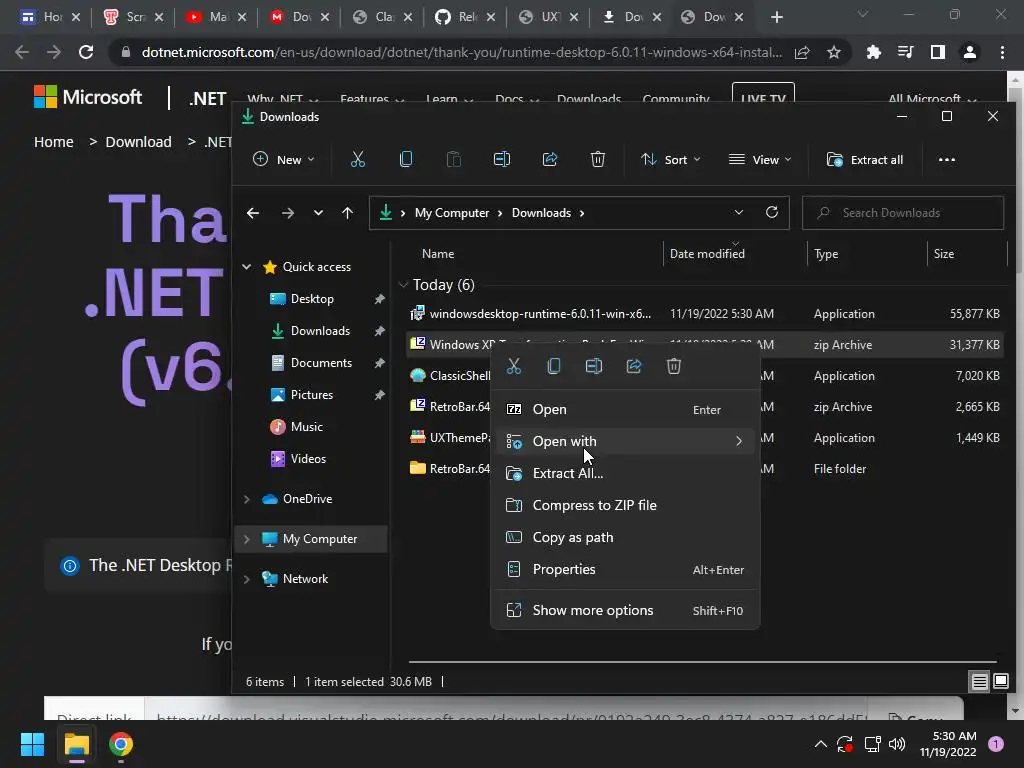Open recent locations dropdown arrow
Image resolution: width=1024 pixels, height=768 pixels.
point(318,213)
